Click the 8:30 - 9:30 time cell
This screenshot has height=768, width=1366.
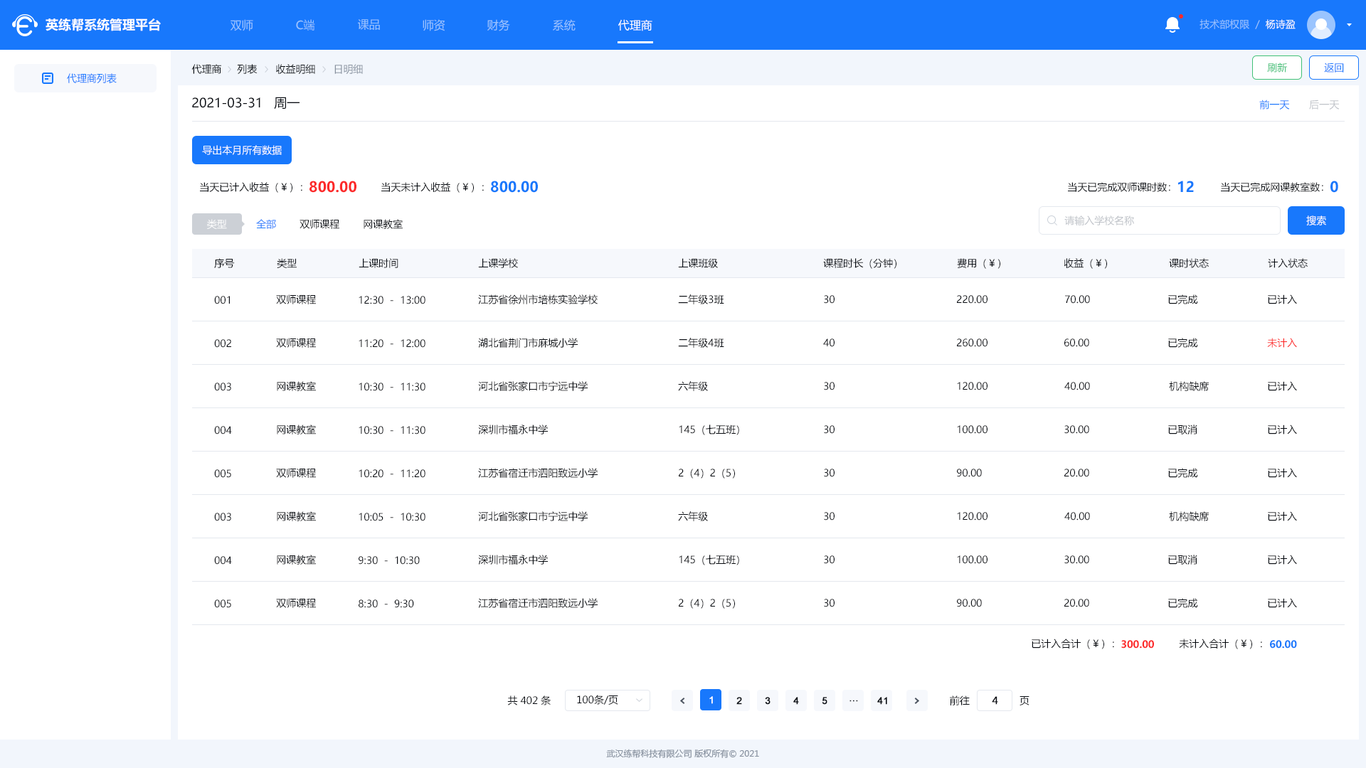tap(386, 604)
